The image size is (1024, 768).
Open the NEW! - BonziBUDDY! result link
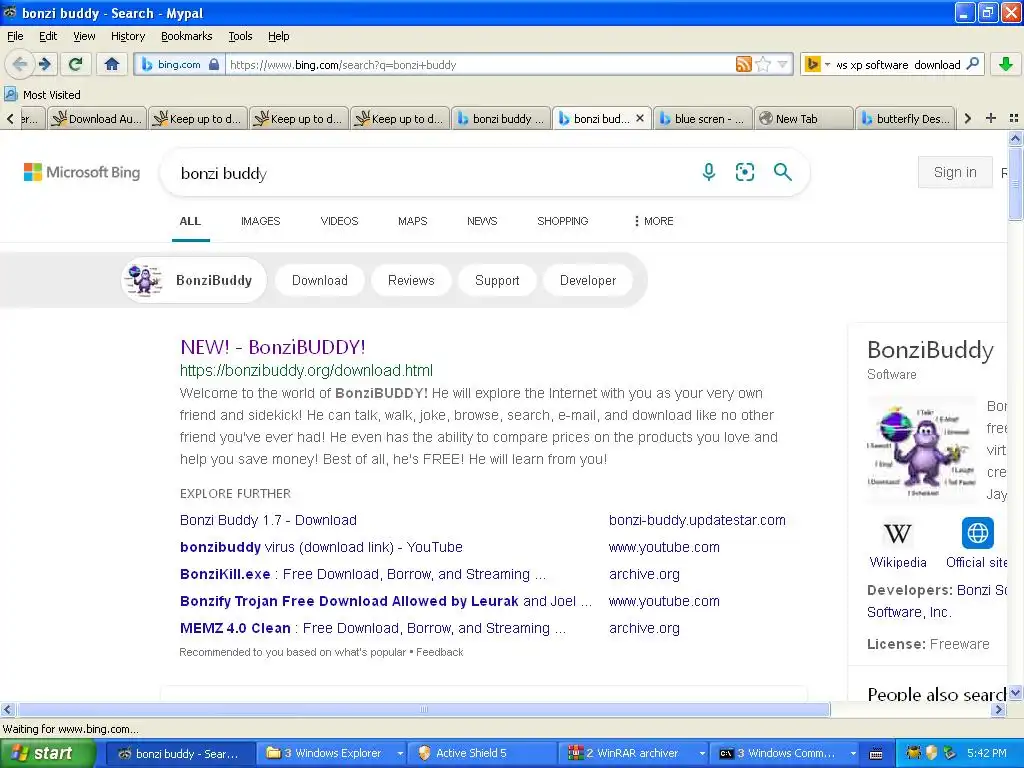click(272, 347)
